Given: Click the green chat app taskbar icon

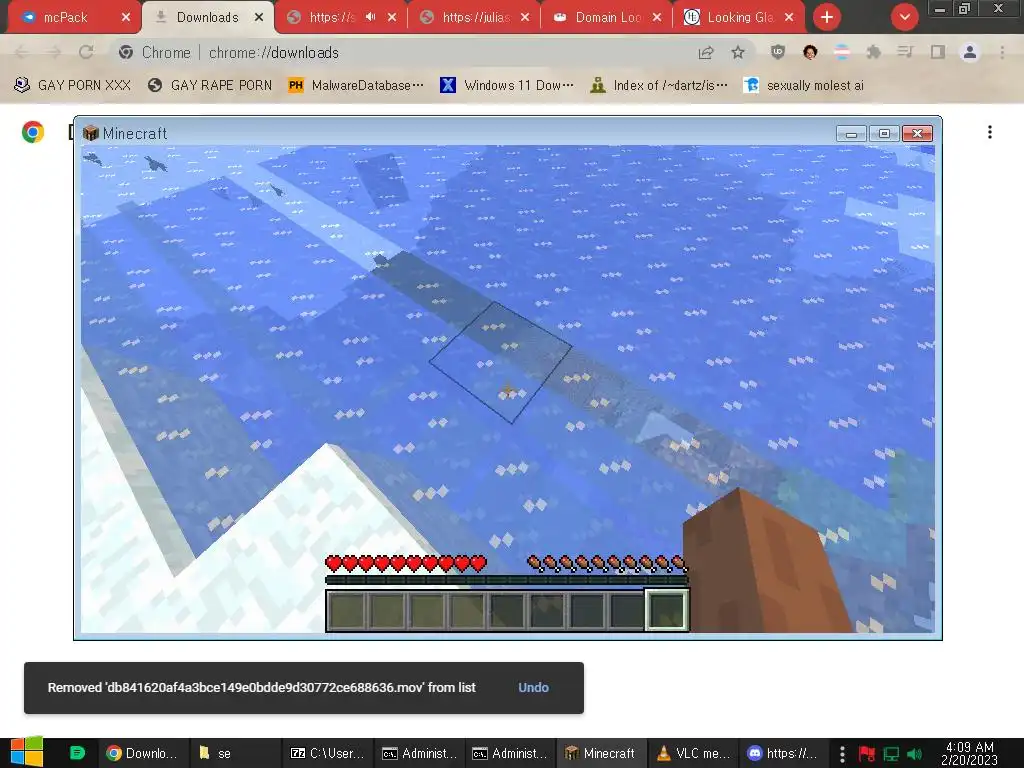Looking at the screenshot, I should [77, 753].
